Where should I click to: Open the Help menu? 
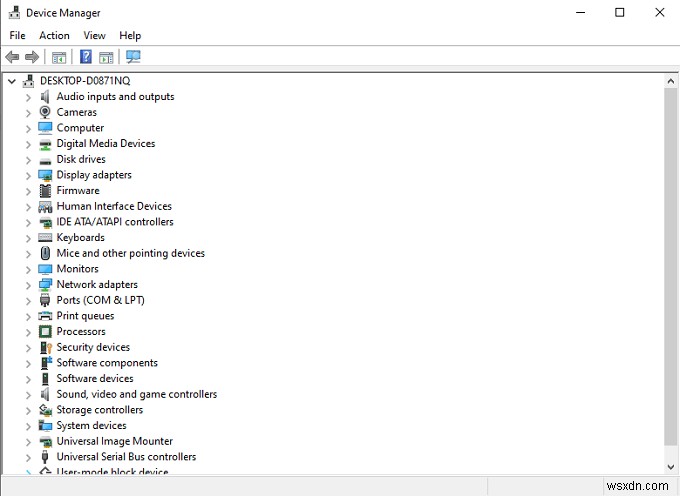130,35
